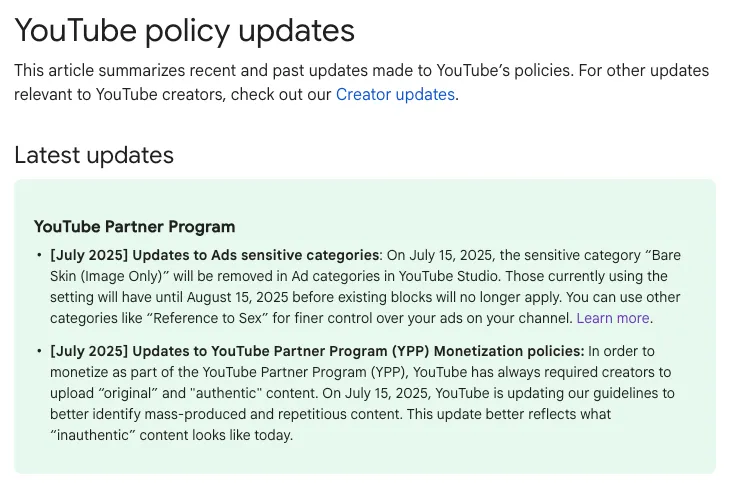The image size is (740, 483).
Task: Click the phrase mass-produced and repetitious content
Action: (273, 414)
